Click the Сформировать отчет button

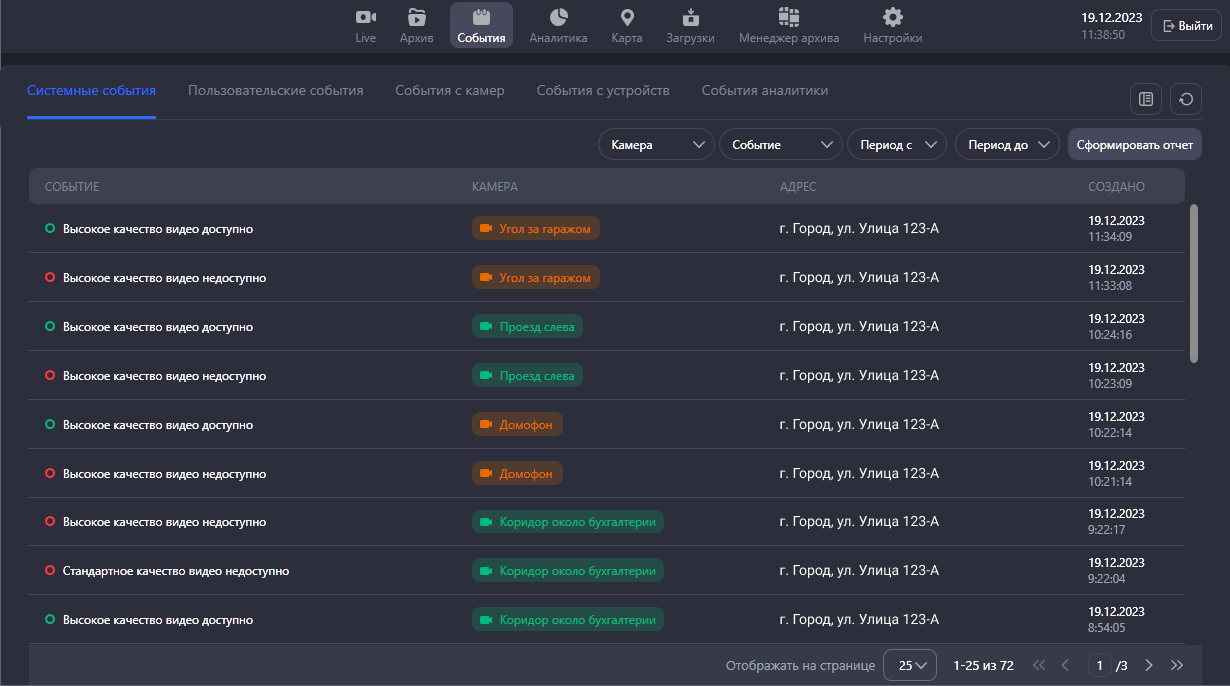(1134, 145)
